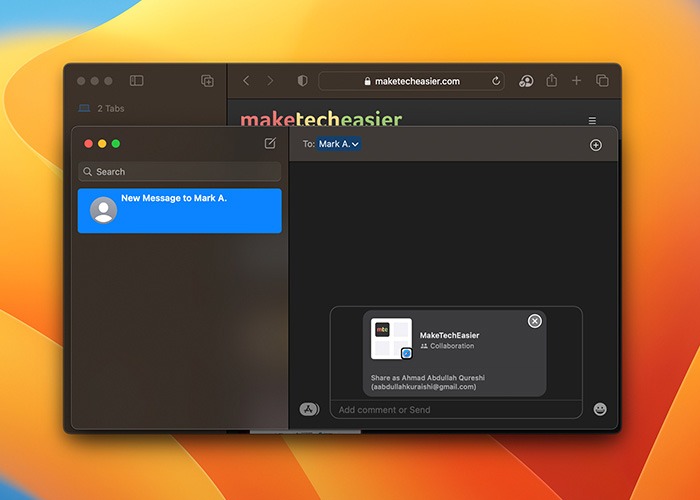Go back in Safari
Viewport: 700px width, 500px height.
click(246, 81)
